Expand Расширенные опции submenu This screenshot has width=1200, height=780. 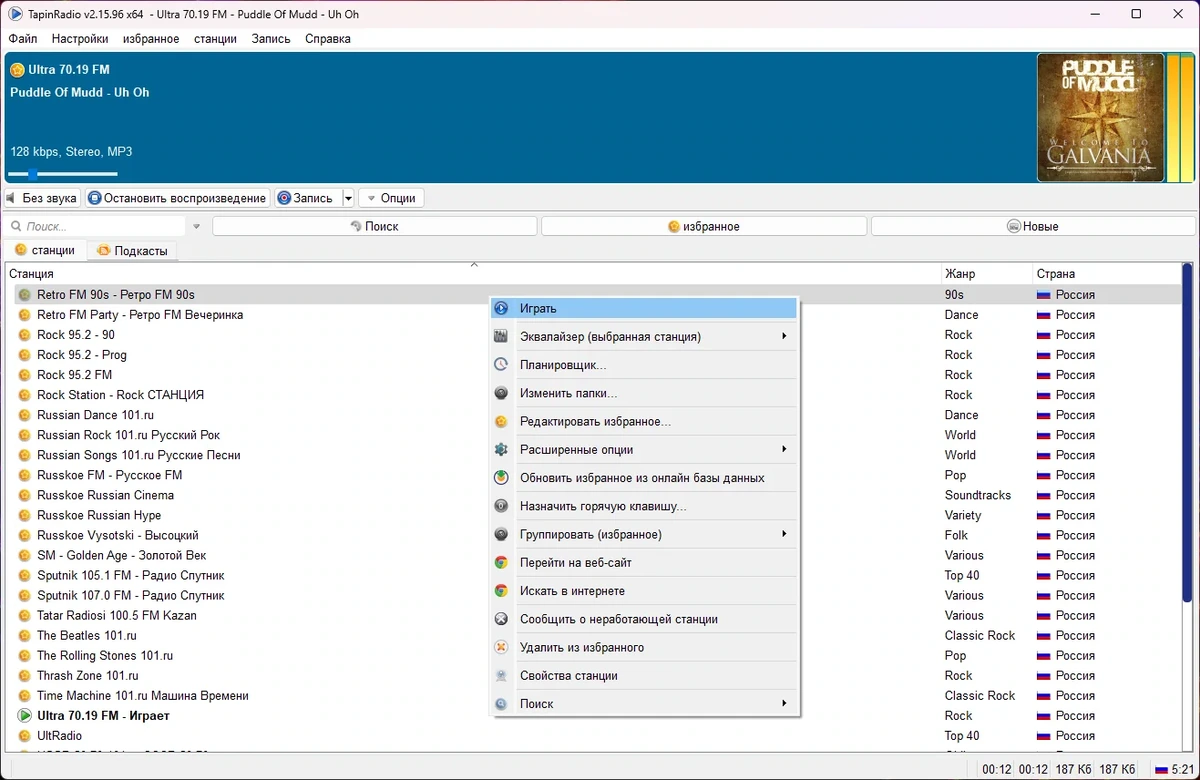click(x=784, y=449)
